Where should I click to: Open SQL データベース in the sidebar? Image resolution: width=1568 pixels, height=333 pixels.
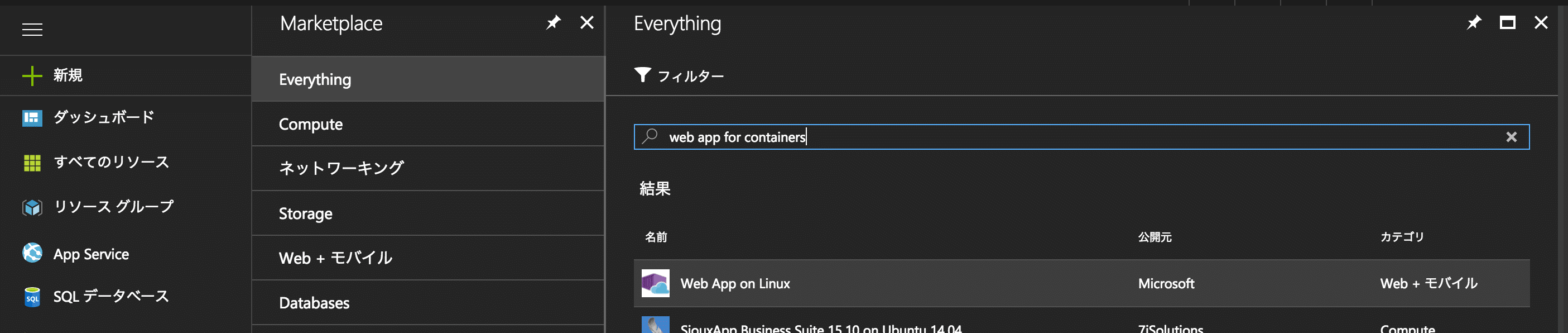[126, 297]
